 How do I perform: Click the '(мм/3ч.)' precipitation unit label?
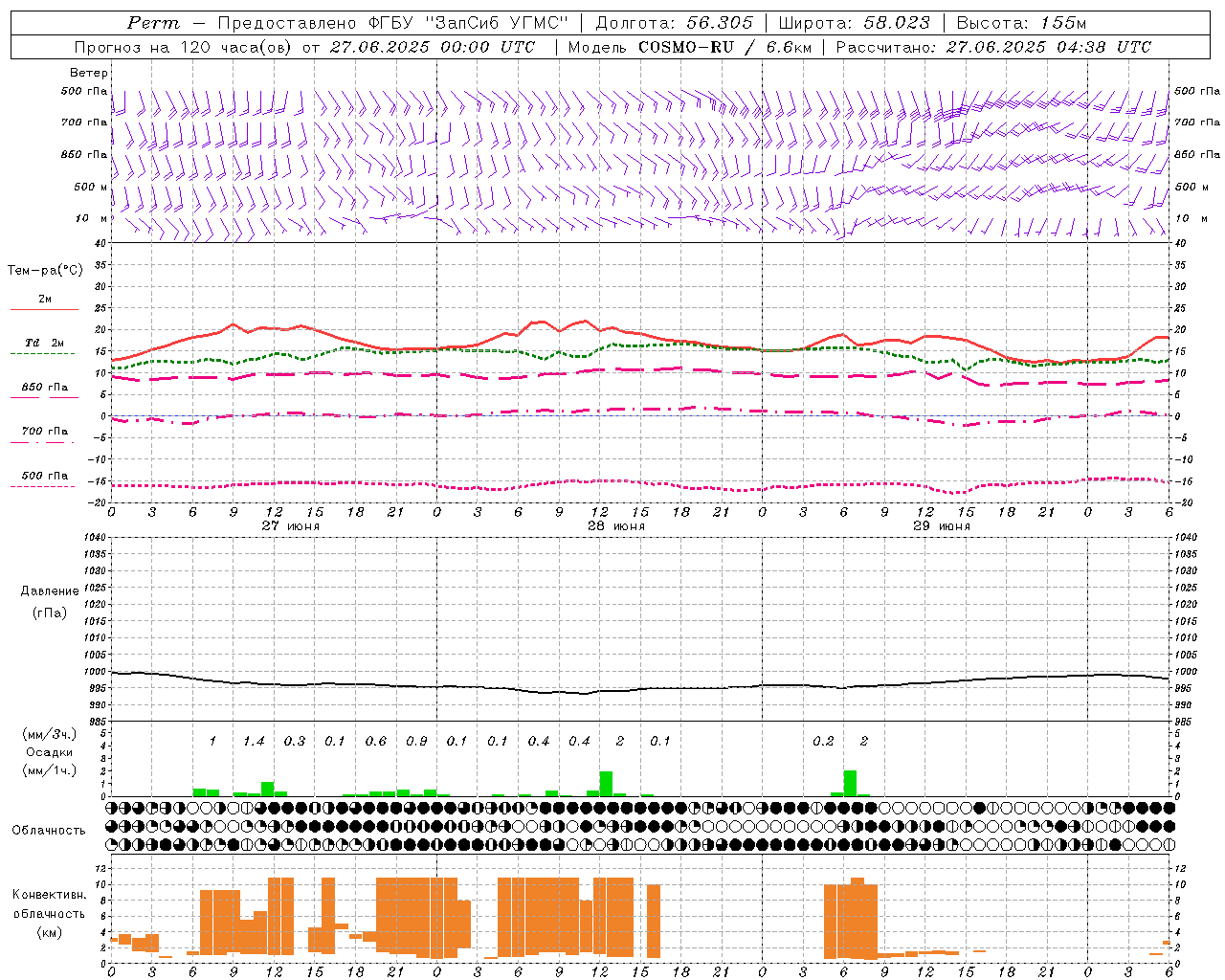(50, 735)
